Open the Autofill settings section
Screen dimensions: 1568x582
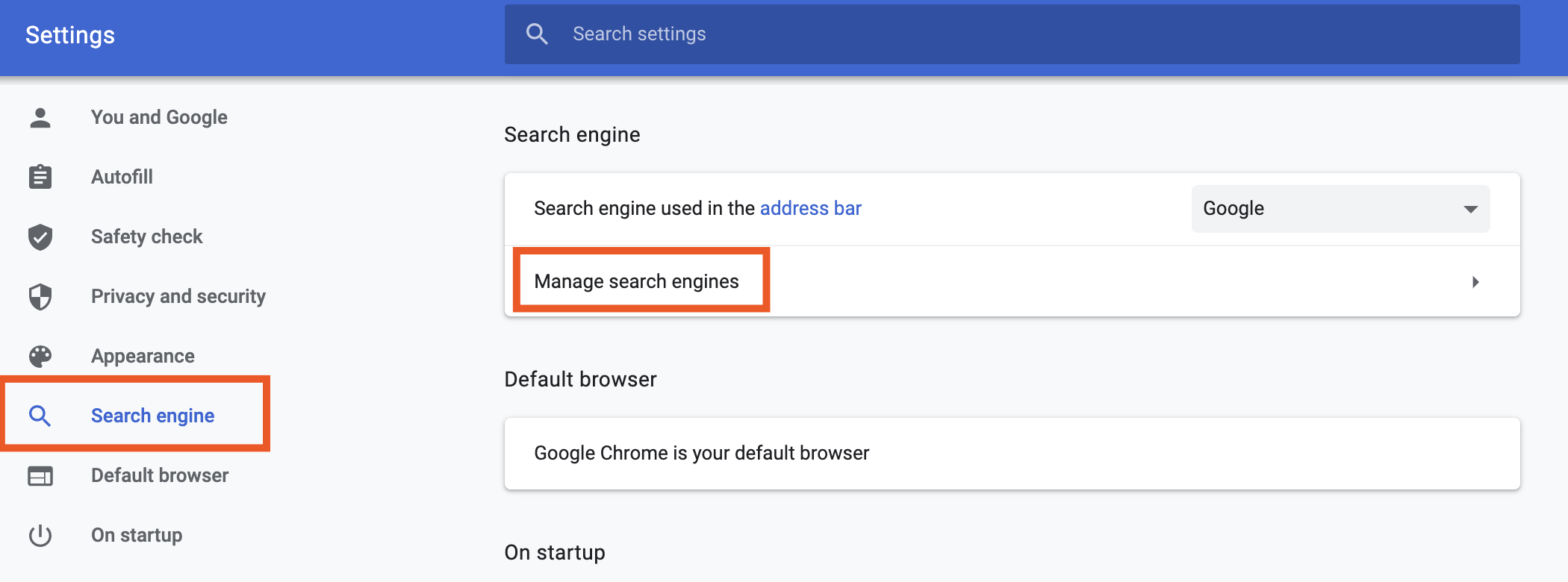pos(122,177)
